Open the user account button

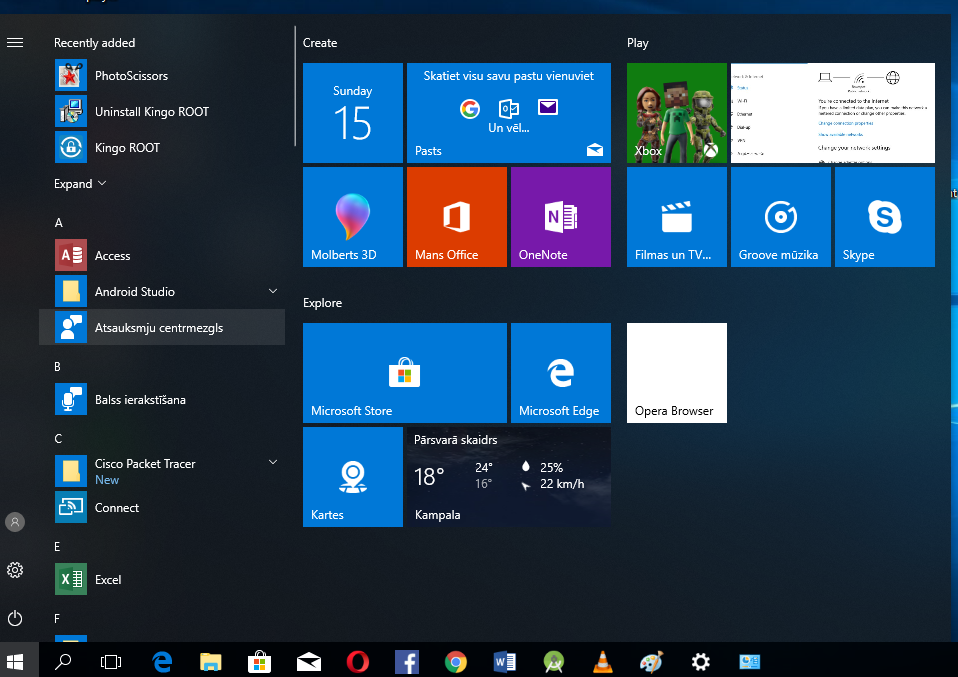(x=14, y=521)
